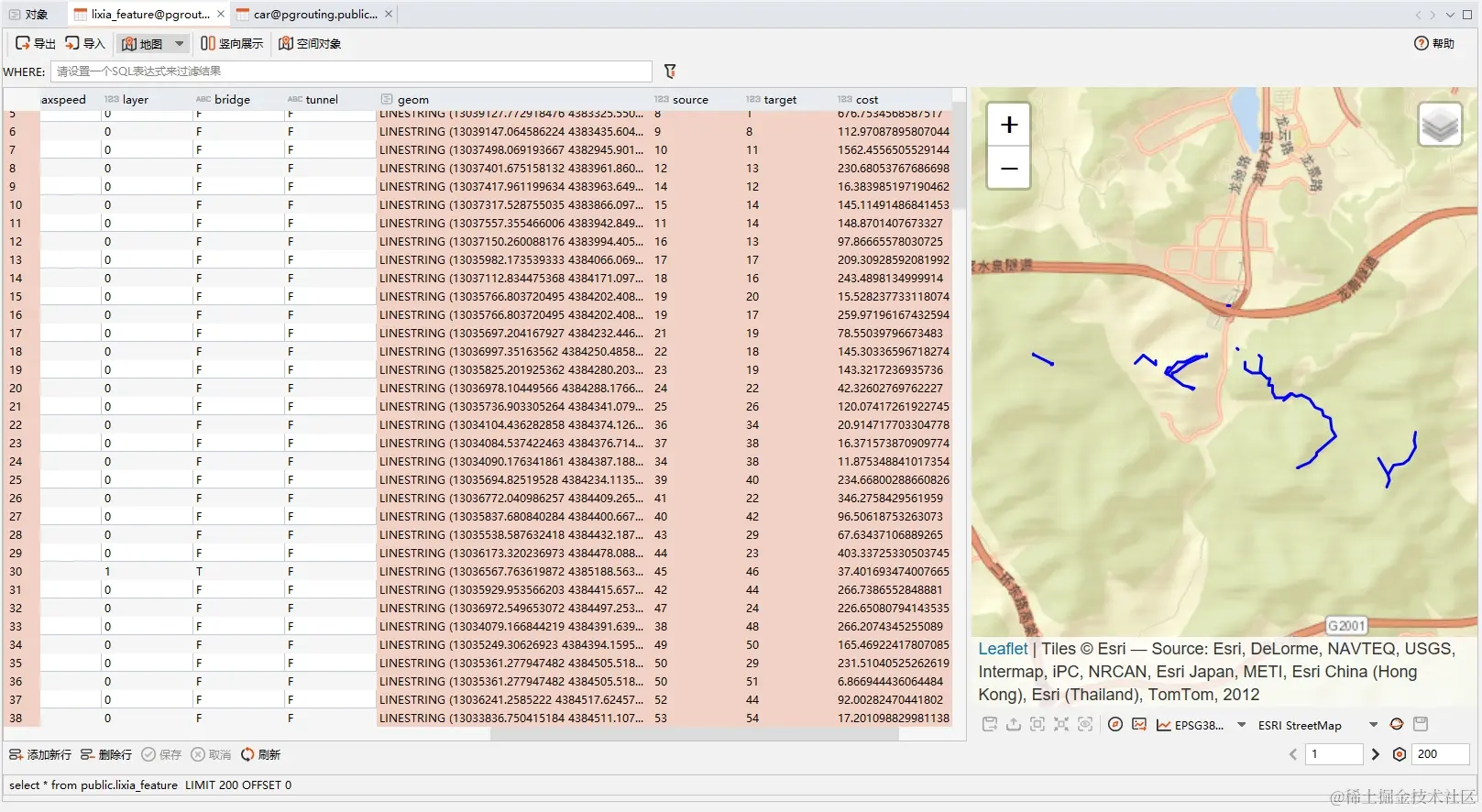Viewport: 1482px width, 812px height.
Task: Click the source column header
Action: (696, 99)
